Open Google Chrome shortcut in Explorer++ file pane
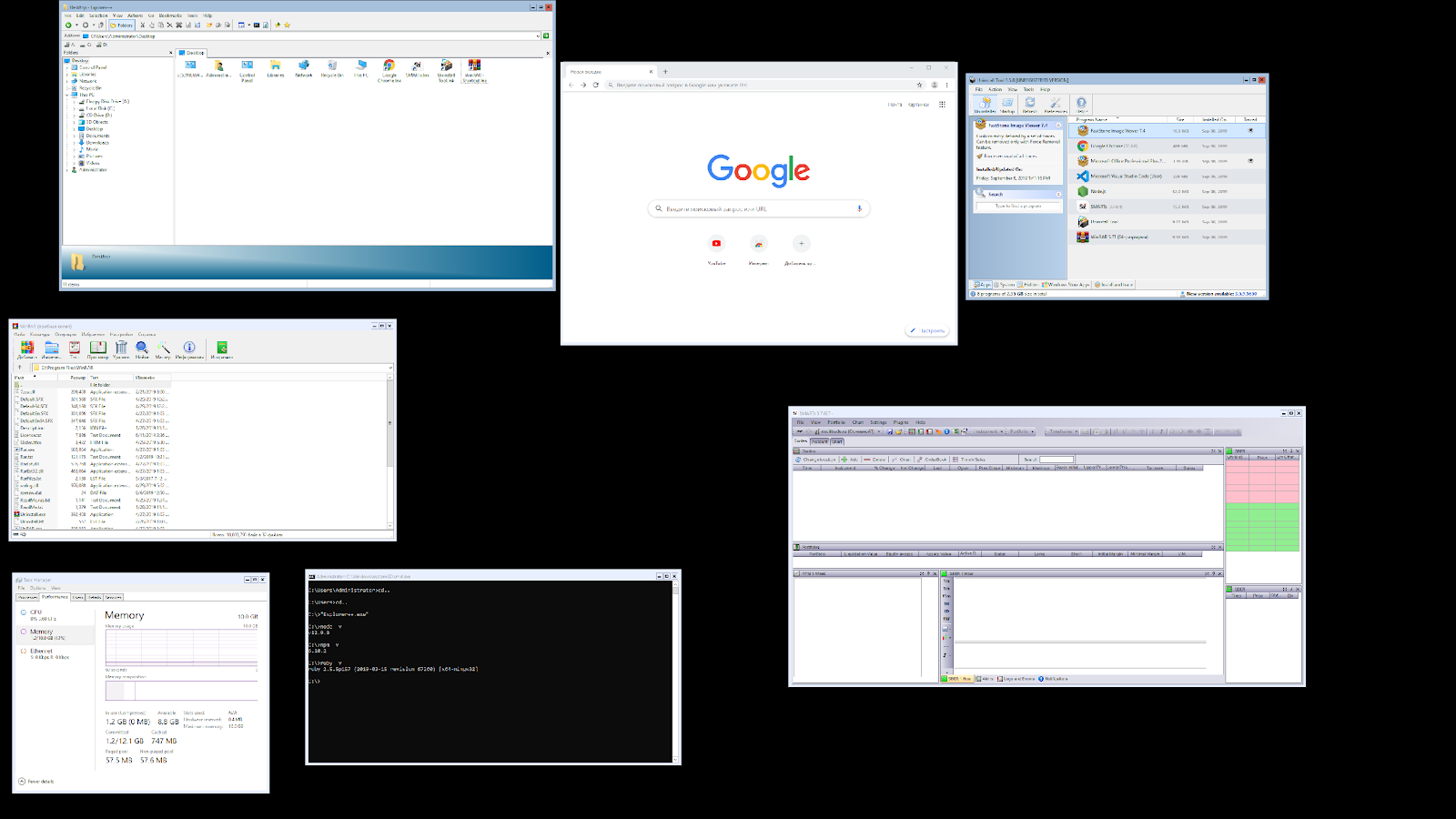The height and width of the screenshot is (819, 1456). [x=389, y=68]
